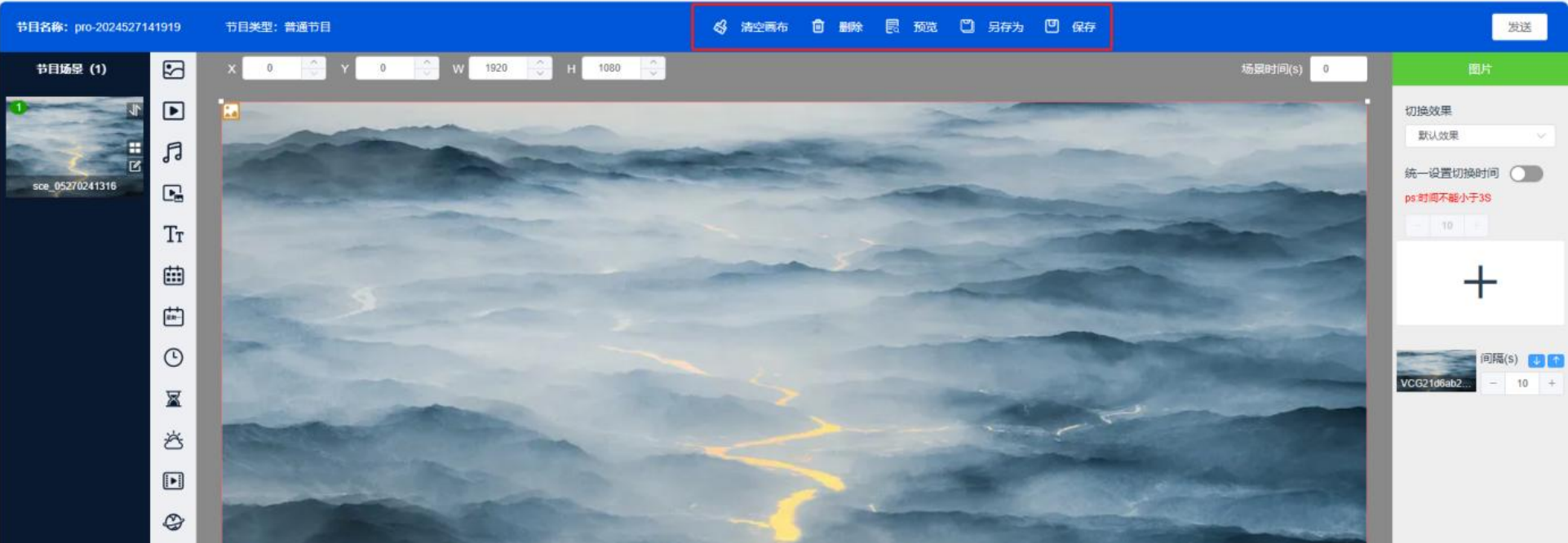Select the music note audio component
The height and width of the screenshot is (543, 1568).
[x=173, y=152]
